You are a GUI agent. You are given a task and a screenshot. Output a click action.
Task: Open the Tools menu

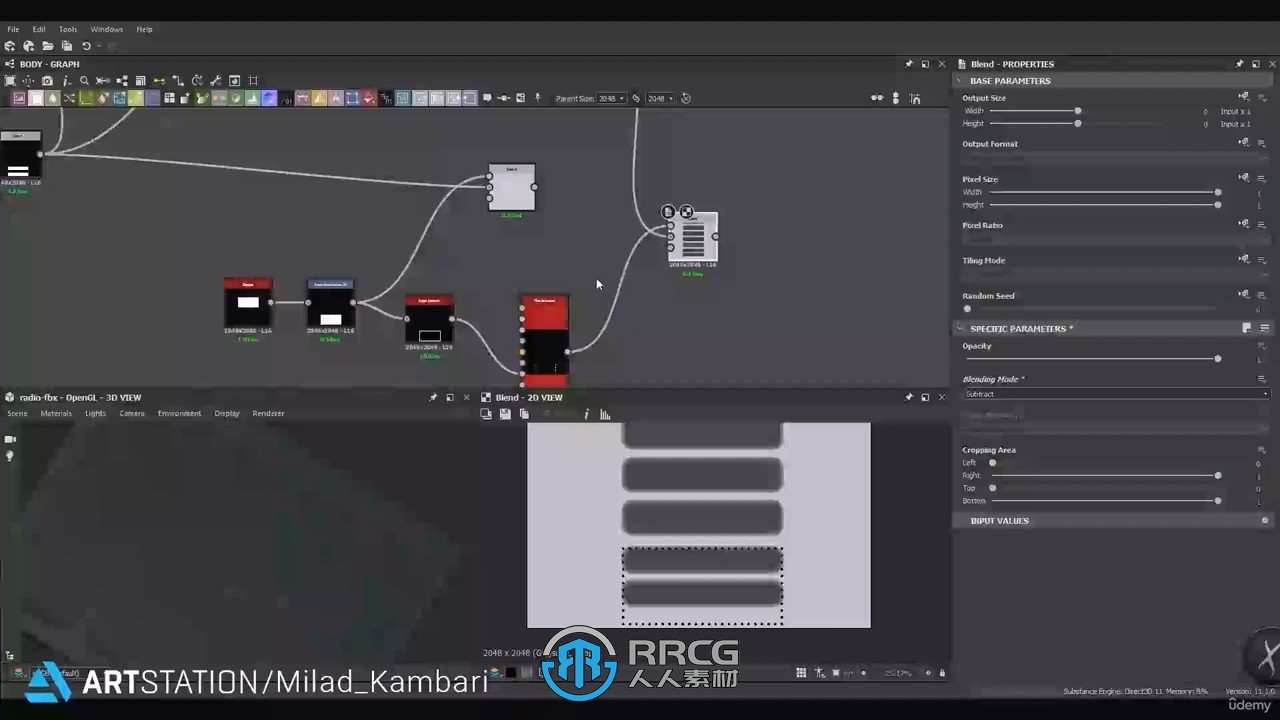pyautogui.click(x=68, y=29)
